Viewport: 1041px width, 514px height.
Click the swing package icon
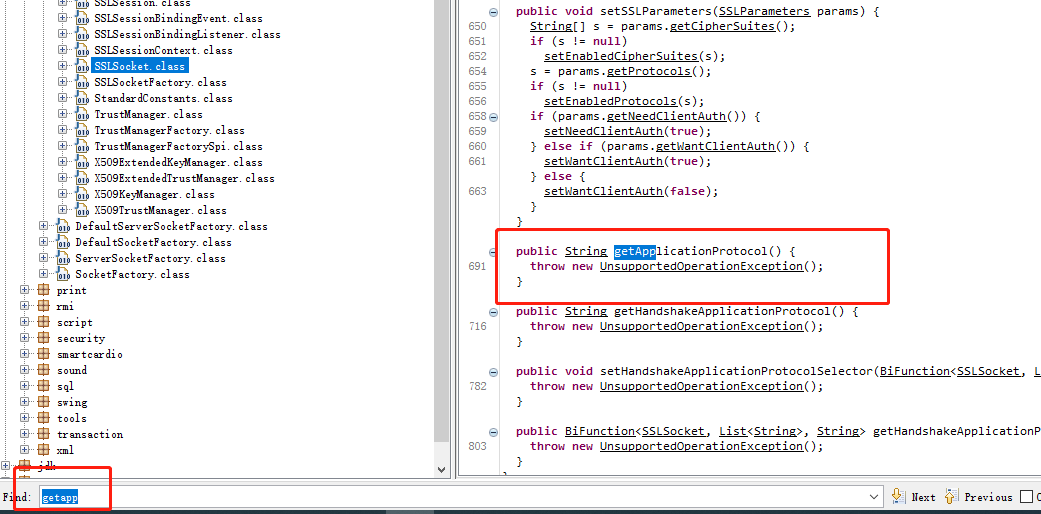pyautogui.click(x=44, y=402)
